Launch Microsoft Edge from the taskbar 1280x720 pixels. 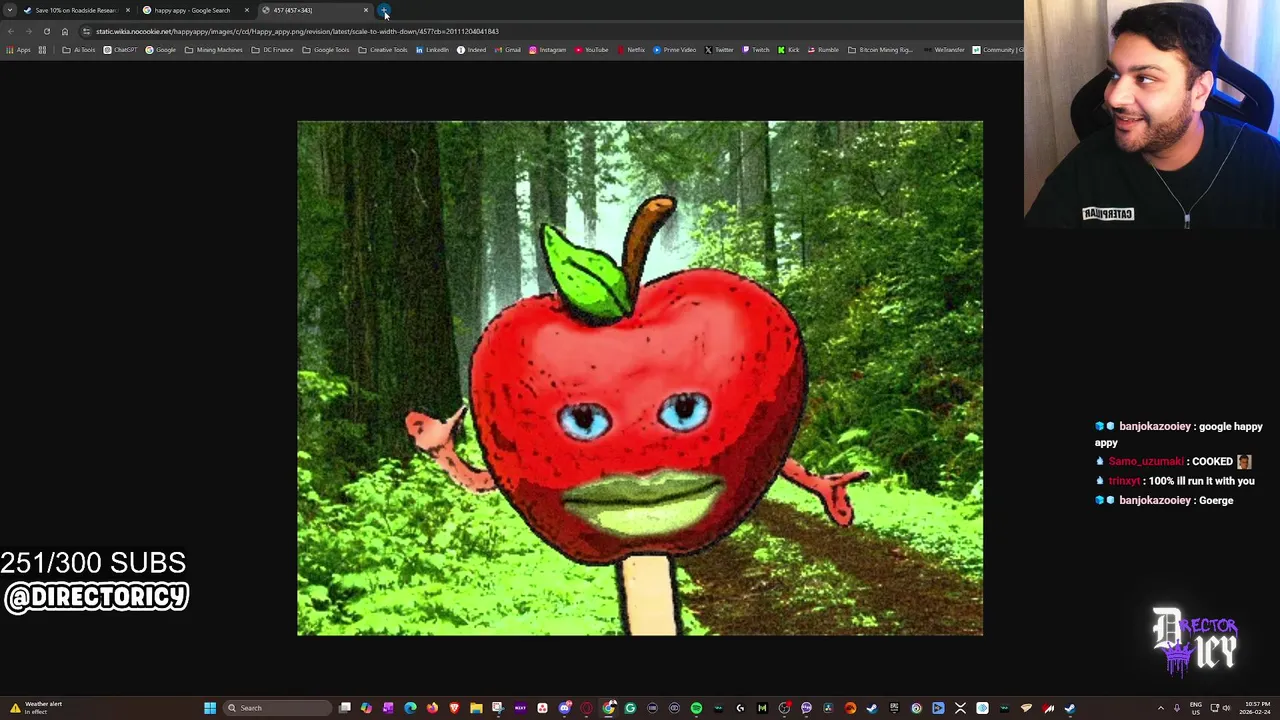(410, 708)
